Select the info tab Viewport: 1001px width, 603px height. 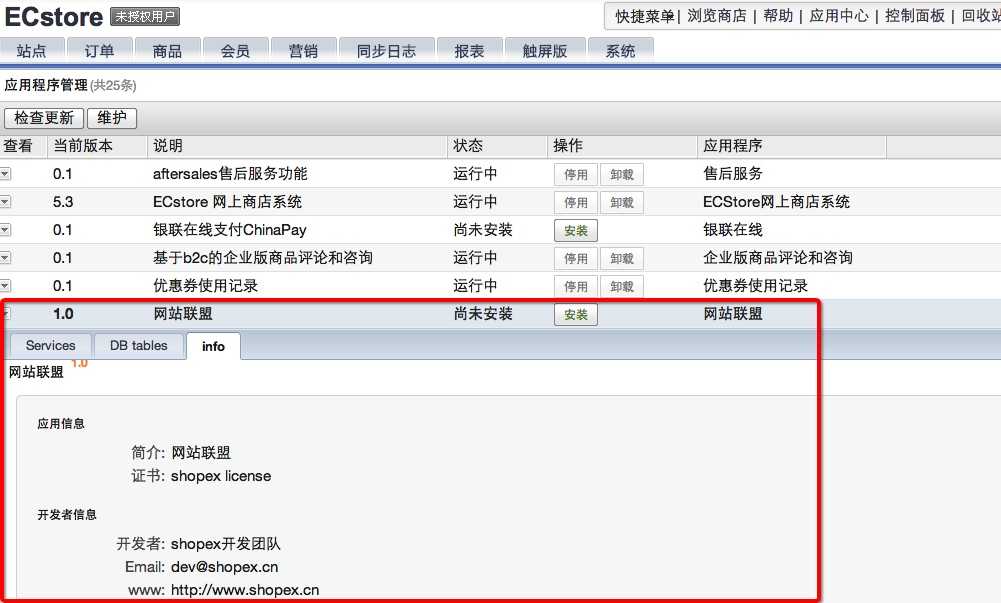point(213,346)
